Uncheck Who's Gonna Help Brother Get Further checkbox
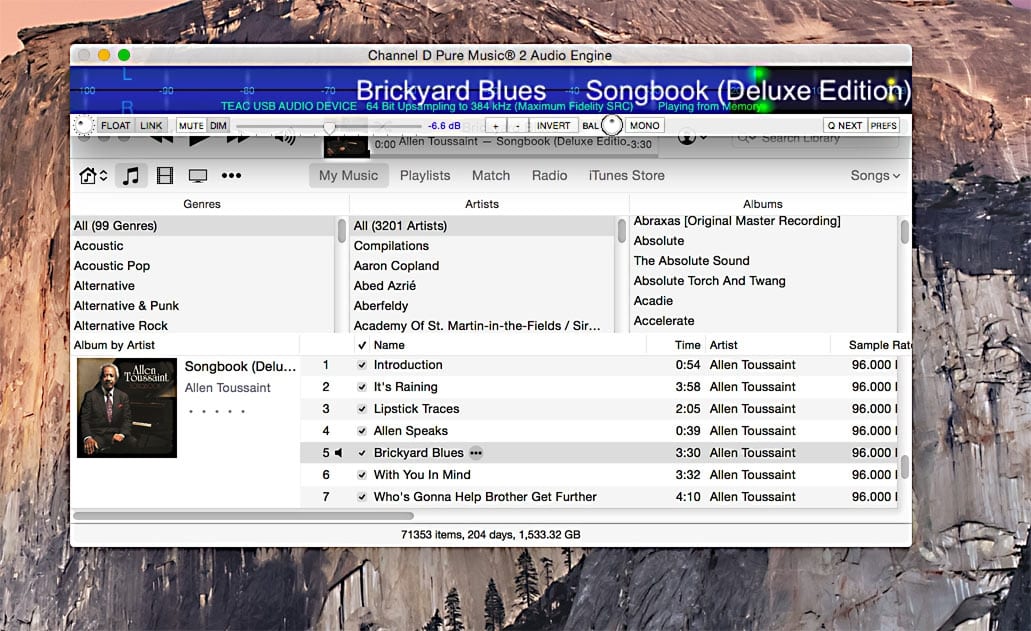Viewport: 1031px width, 631px height. tap(362, 497)
